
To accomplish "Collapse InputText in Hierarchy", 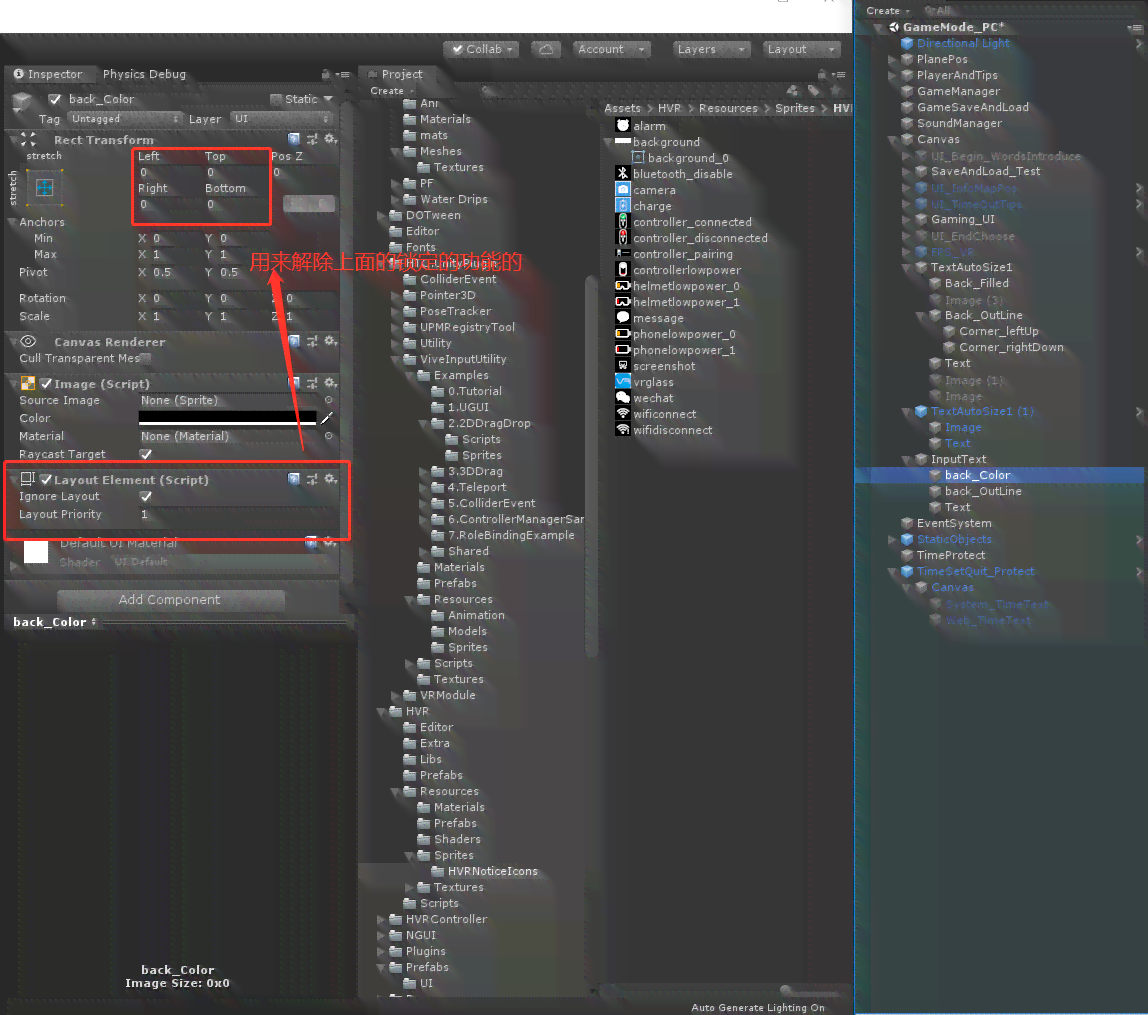I will [906, 459].
